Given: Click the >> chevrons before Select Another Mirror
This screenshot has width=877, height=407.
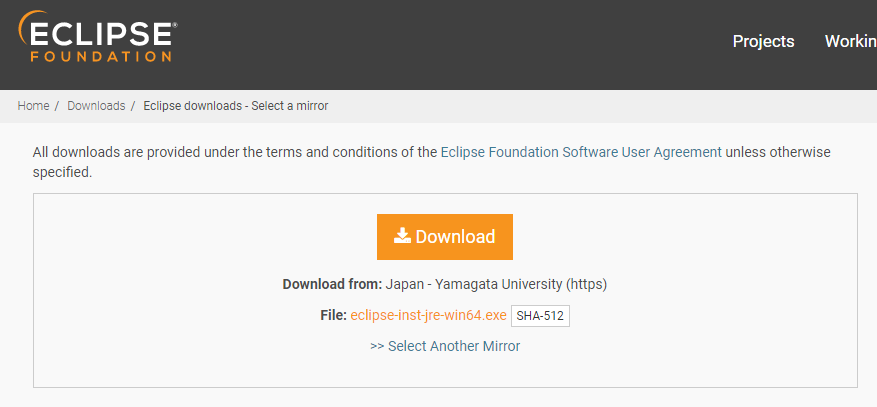Looking at the screenshot, I should [377, 346].
